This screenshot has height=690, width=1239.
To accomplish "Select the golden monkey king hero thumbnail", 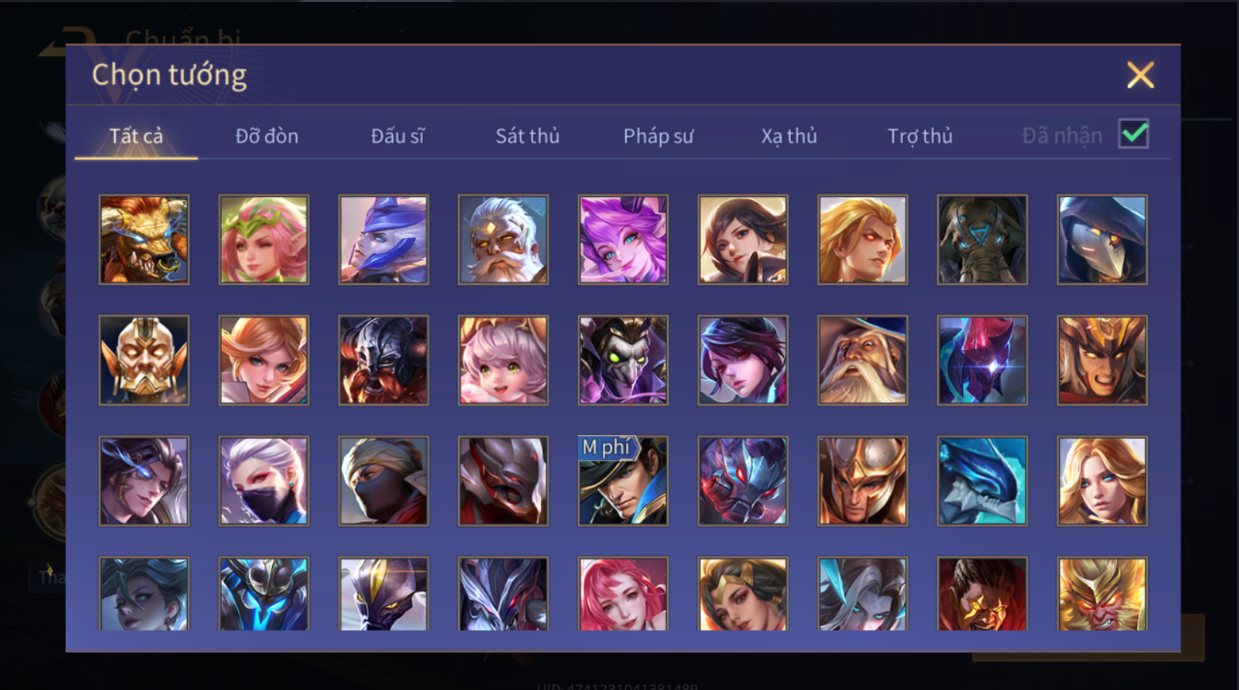I will pyautogui.click(x=1102, y=594).
